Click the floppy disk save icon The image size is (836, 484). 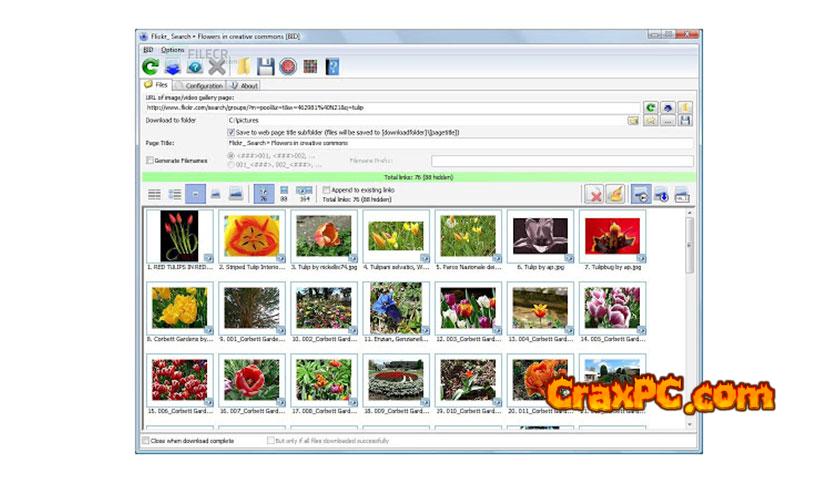pos(266,67)
